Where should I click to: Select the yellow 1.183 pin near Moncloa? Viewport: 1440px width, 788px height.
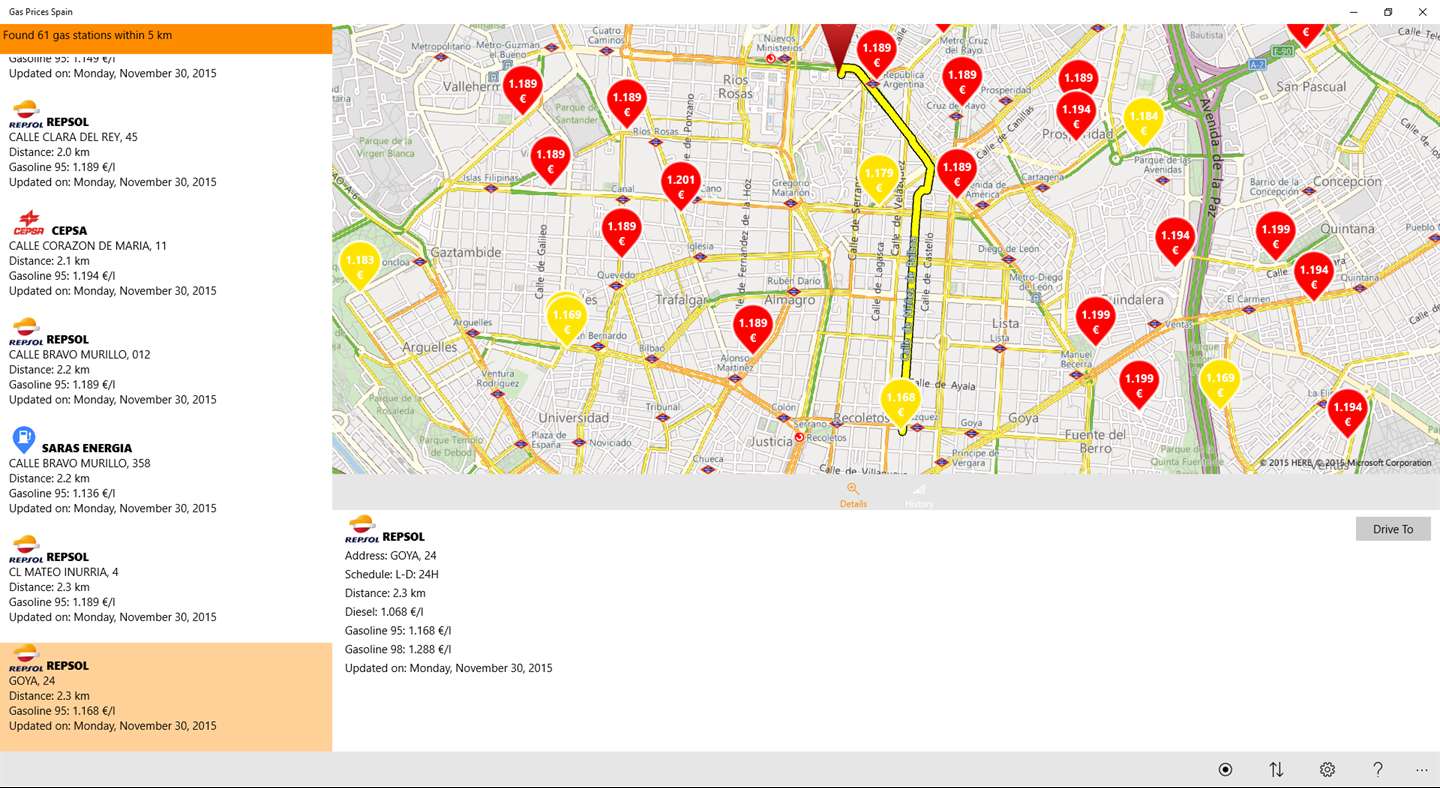coord(359,265)
